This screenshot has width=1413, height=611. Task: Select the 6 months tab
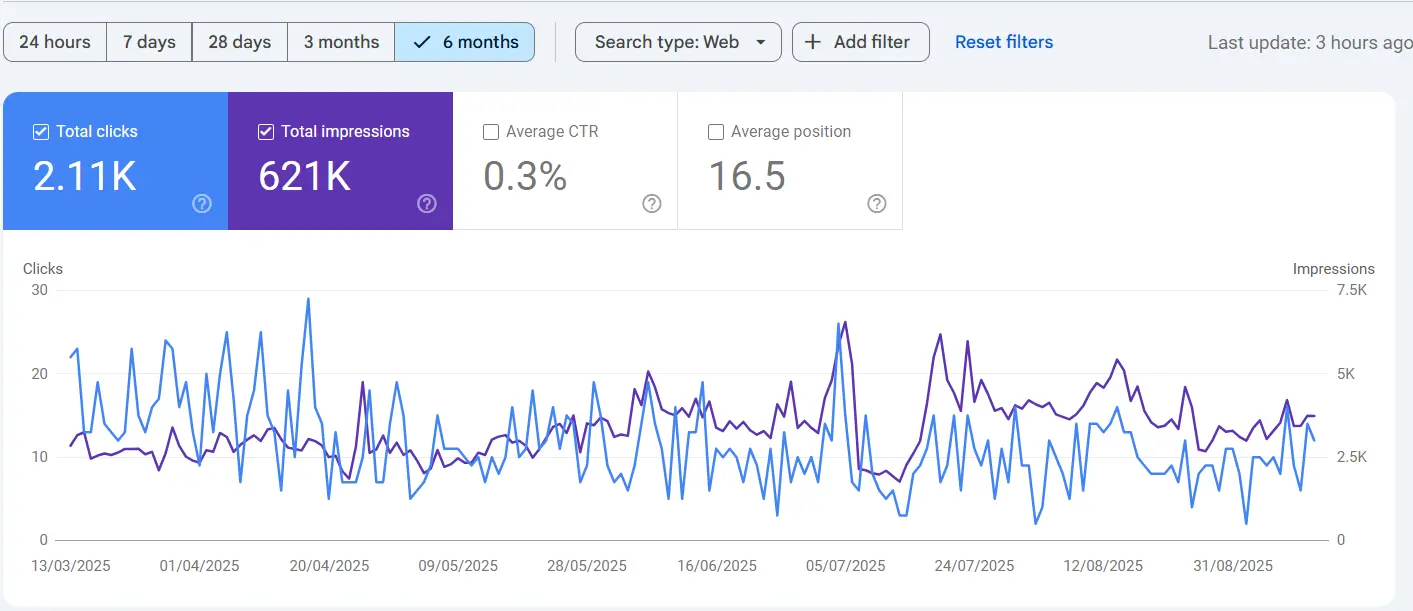(x=465, y=42)
